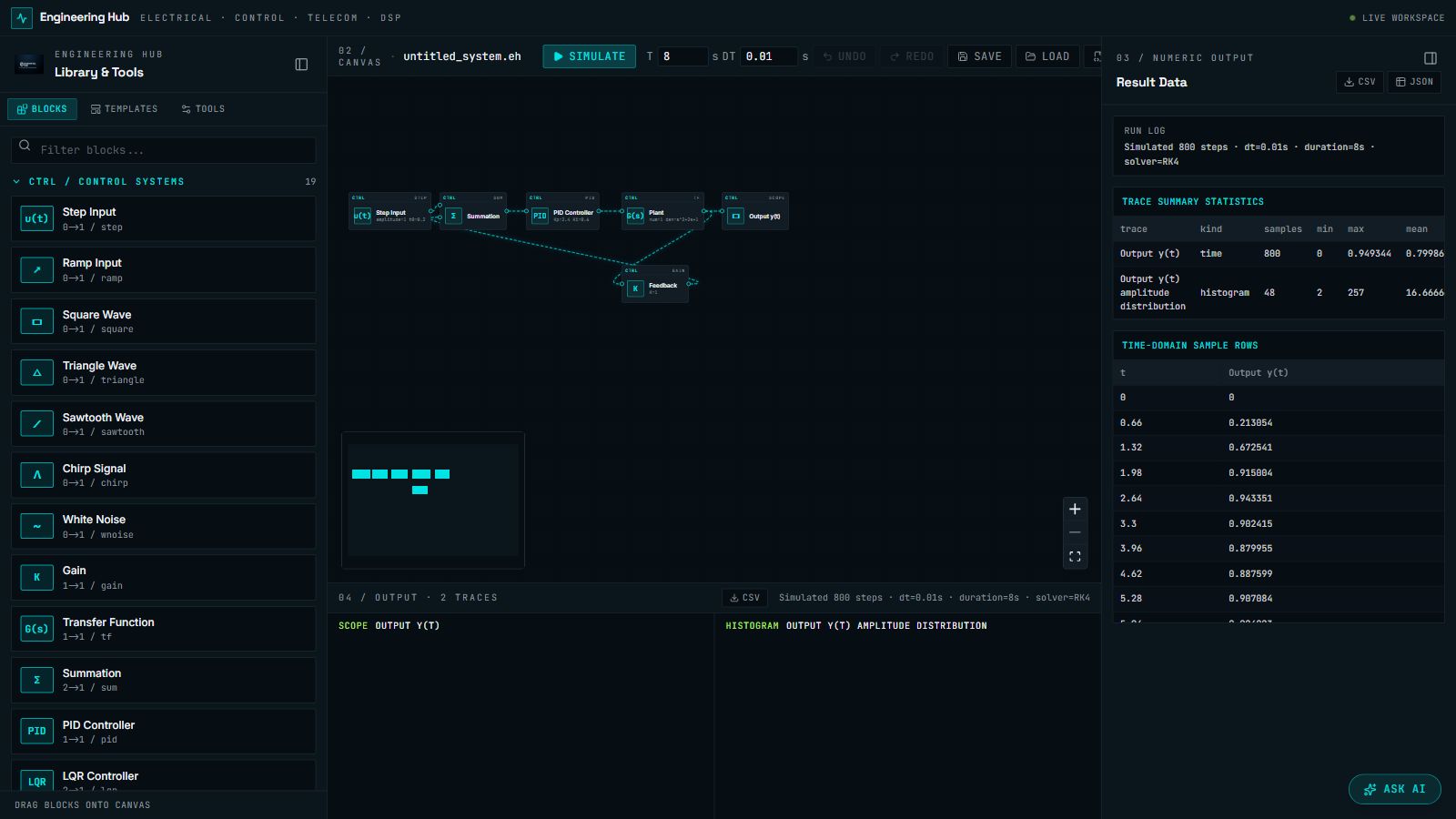This screenshot has height=819, width=1456.
Task: Export Result Data as JSON
Action: [x=1414, y=82]
